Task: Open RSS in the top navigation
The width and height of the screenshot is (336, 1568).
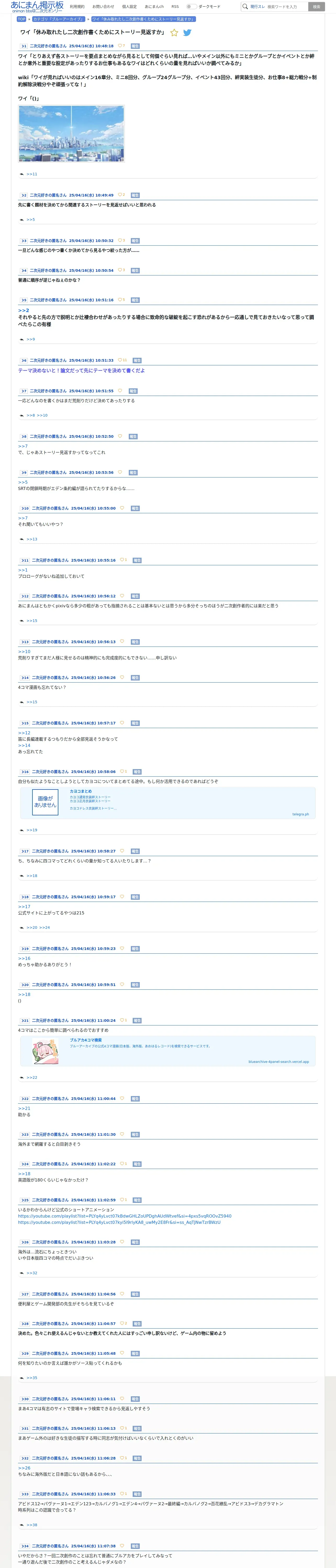Action: pyautogui.click(x=175, y=7)
